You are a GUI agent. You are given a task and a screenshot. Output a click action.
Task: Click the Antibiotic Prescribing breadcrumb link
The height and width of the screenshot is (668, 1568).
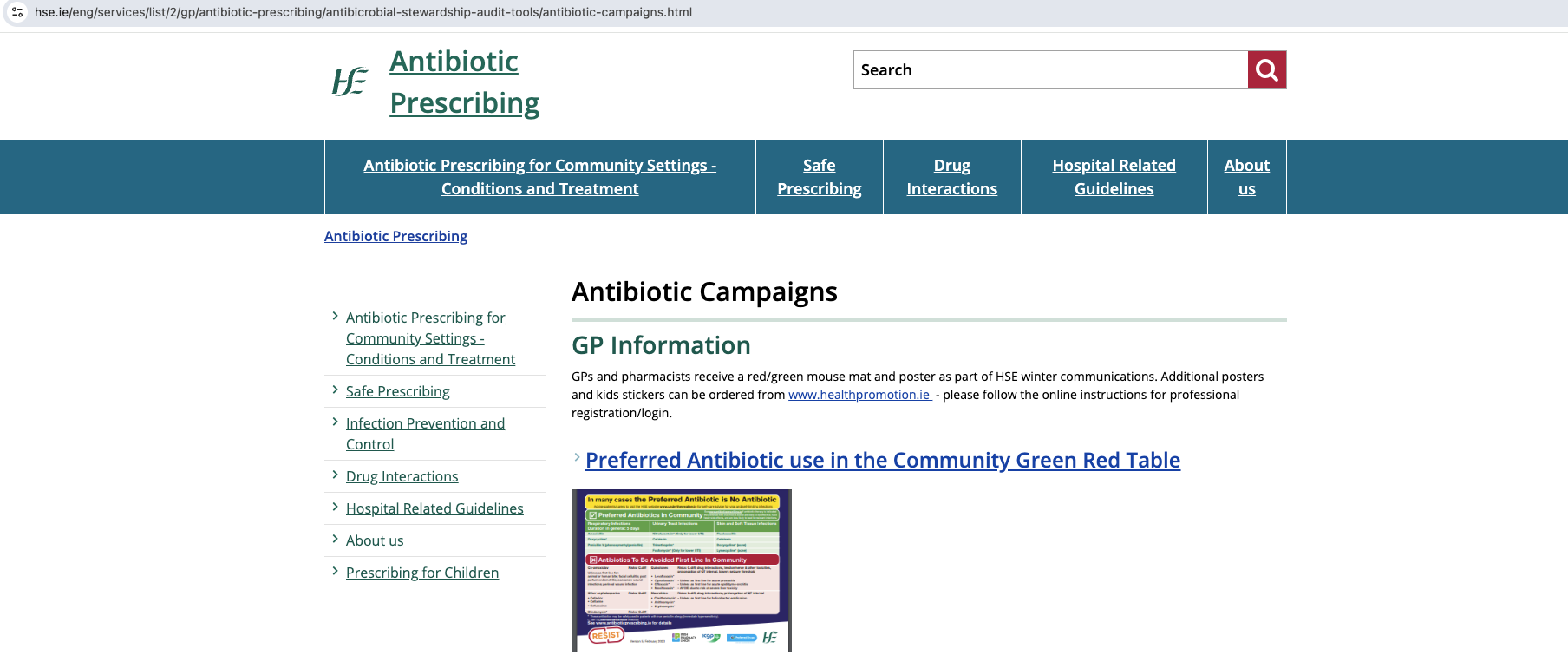395,236
